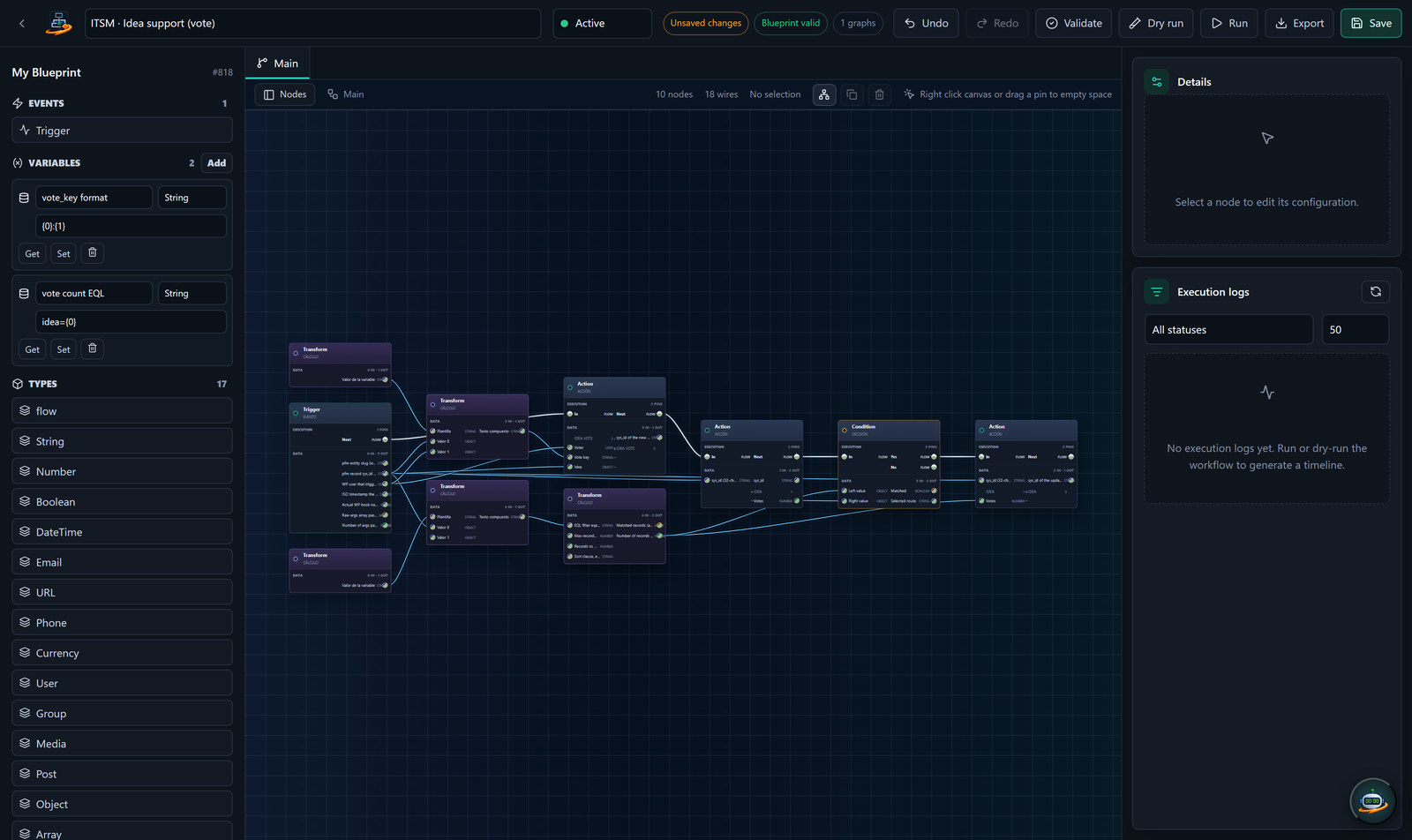Pick the Media type
The image size is (1412, 840).
coord(122,743)
